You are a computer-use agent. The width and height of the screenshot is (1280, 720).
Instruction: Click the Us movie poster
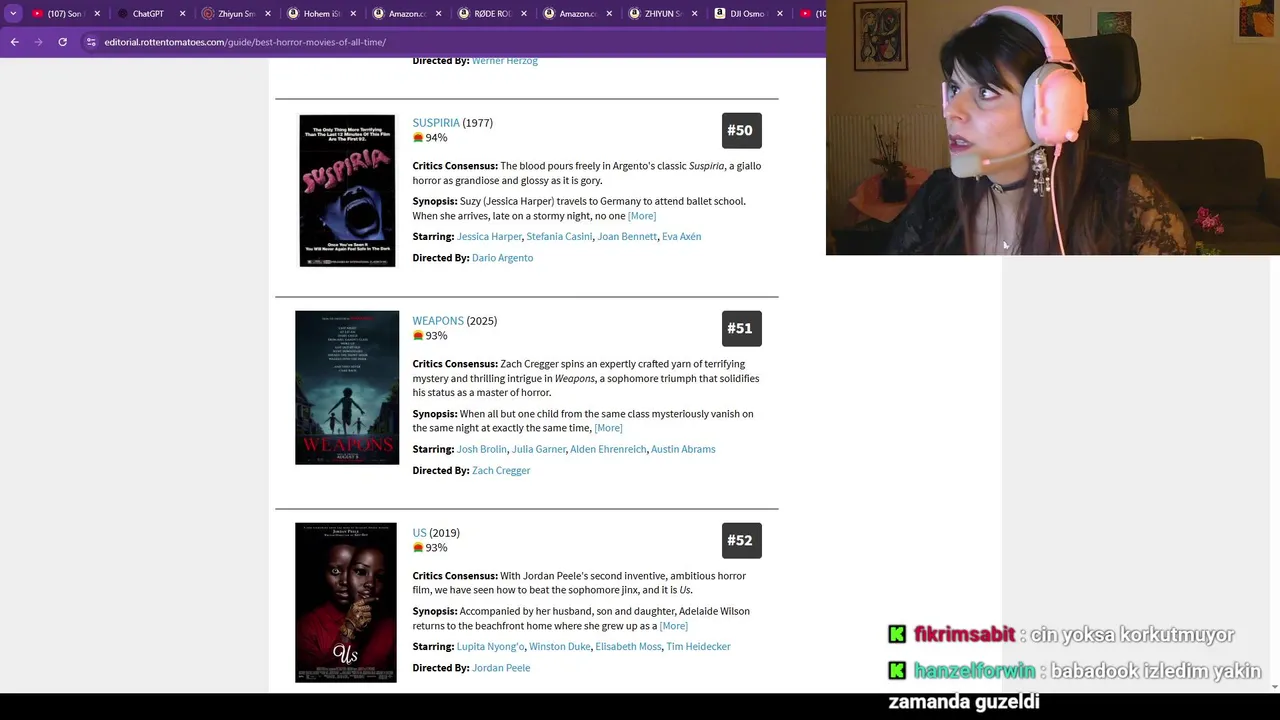[346, 603]
